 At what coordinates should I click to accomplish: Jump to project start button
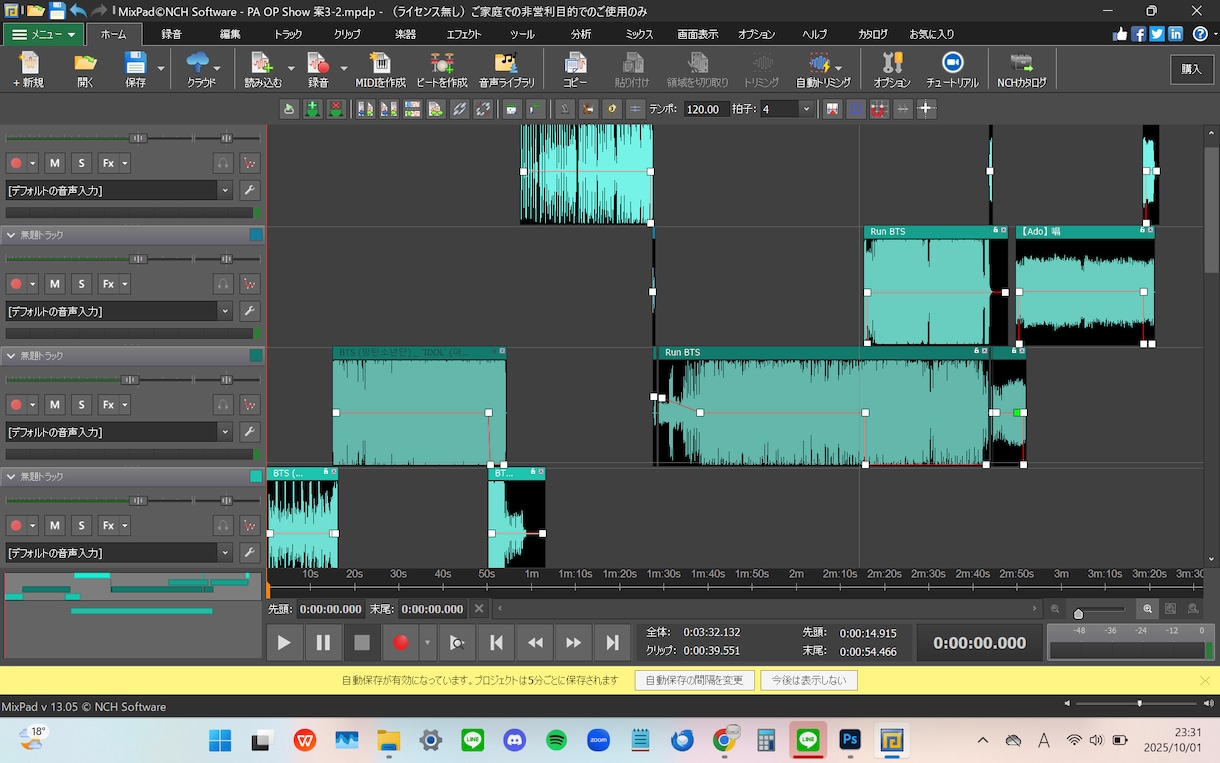(496, 643)
